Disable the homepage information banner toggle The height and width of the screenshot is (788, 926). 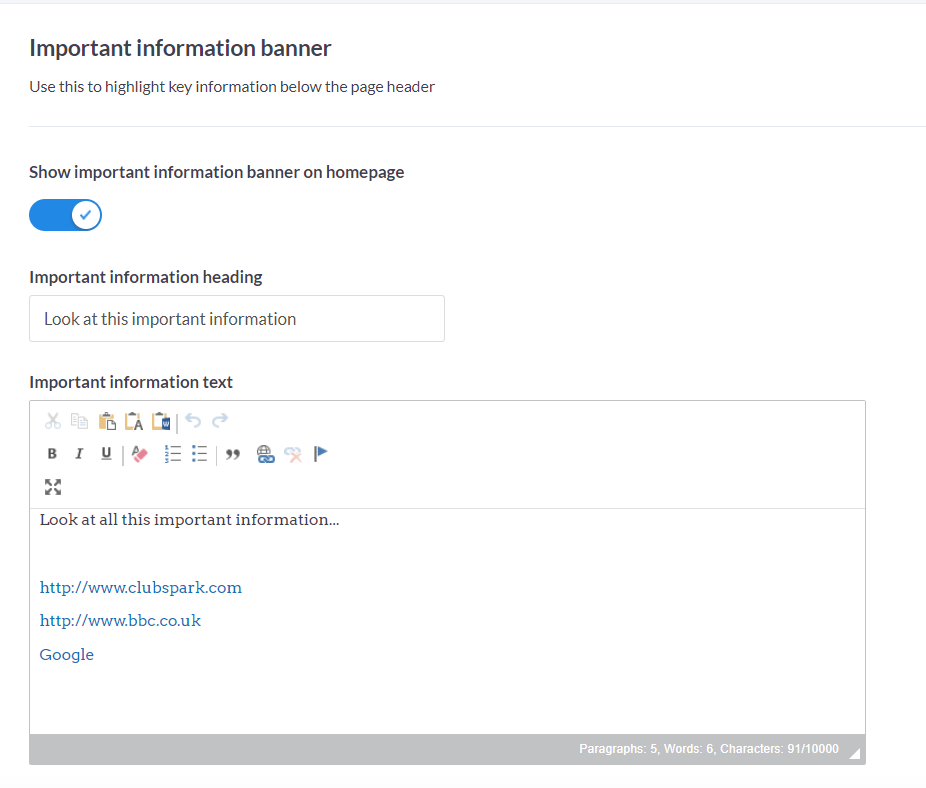pyautogui.click(x=66, y=215)
